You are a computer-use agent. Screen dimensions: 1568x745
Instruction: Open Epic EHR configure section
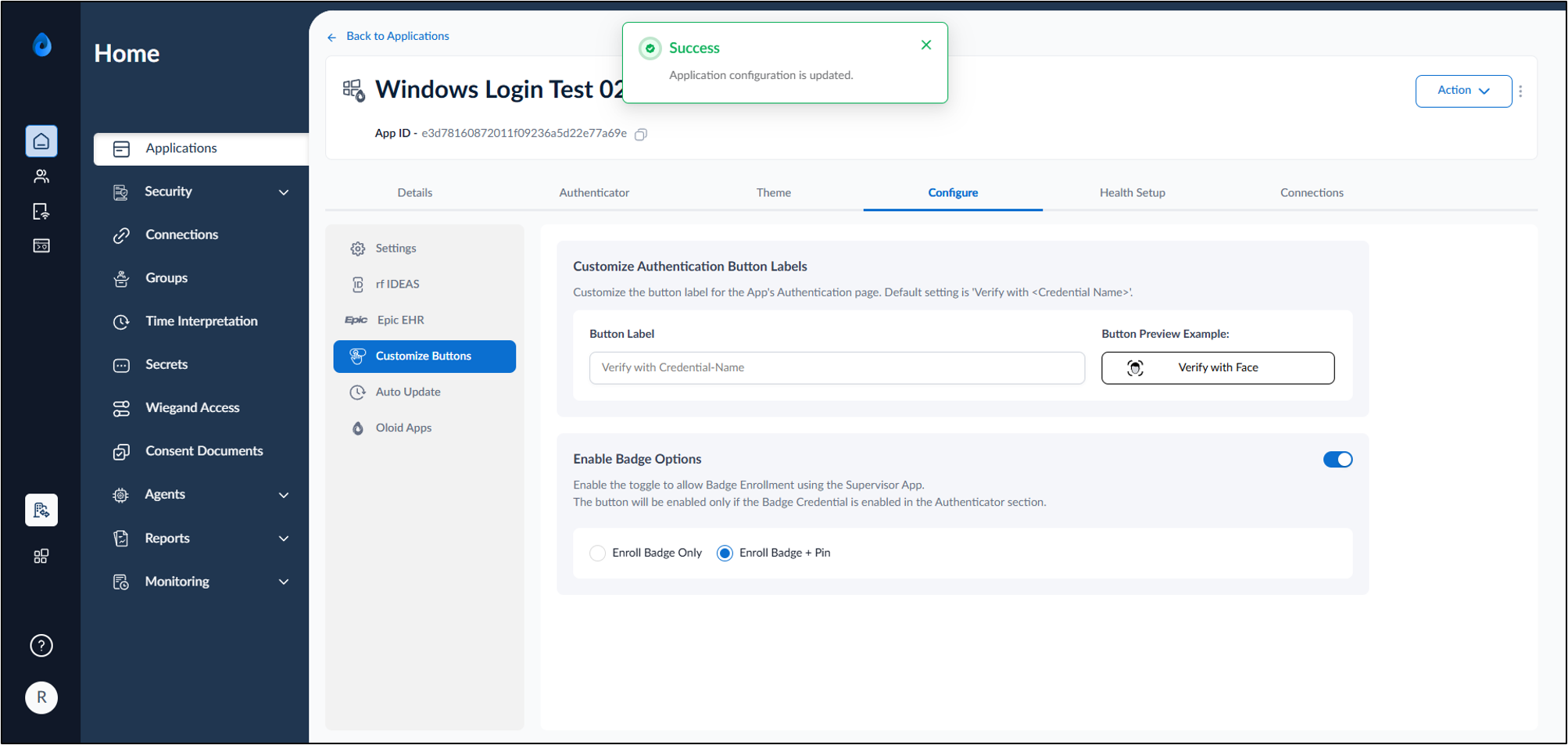(424, 321)
